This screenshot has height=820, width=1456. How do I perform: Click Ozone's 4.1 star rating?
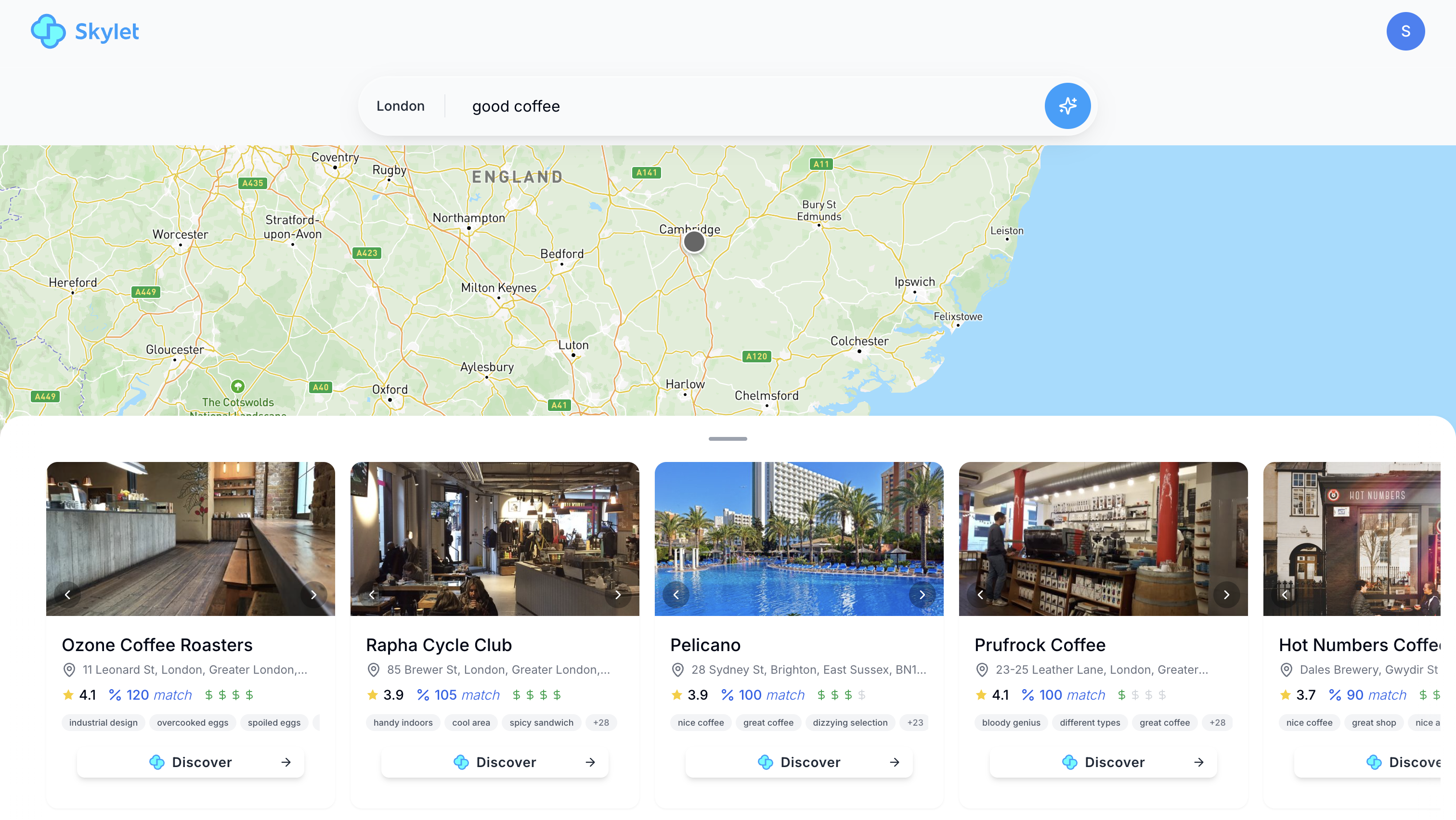pos(79,695)
